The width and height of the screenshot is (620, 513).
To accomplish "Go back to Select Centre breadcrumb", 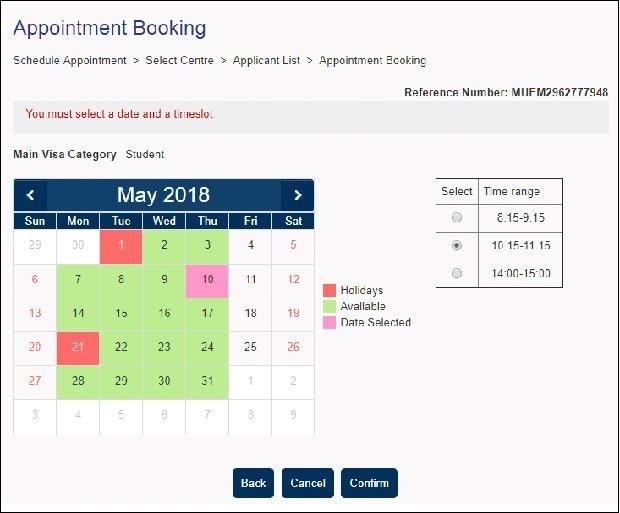I will pyautogui.click(x=180, y=61).
